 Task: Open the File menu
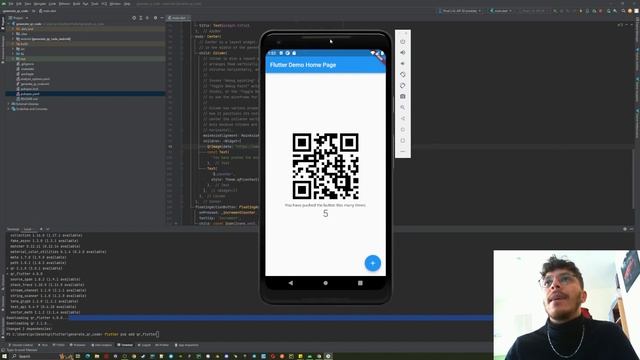(11, 4)
